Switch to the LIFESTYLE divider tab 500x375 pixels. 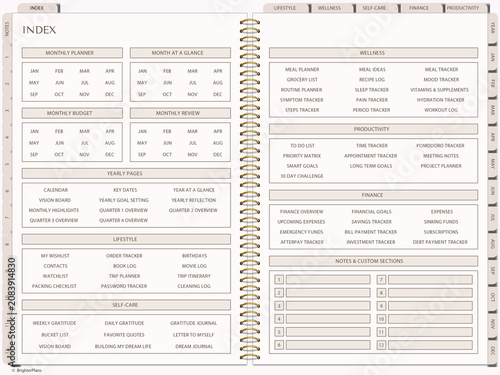pos(285,8)
